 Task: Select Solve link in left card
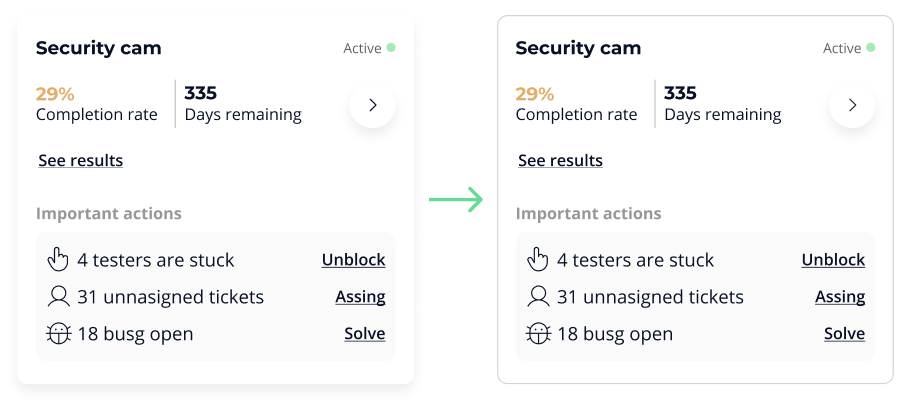(365, 334)
